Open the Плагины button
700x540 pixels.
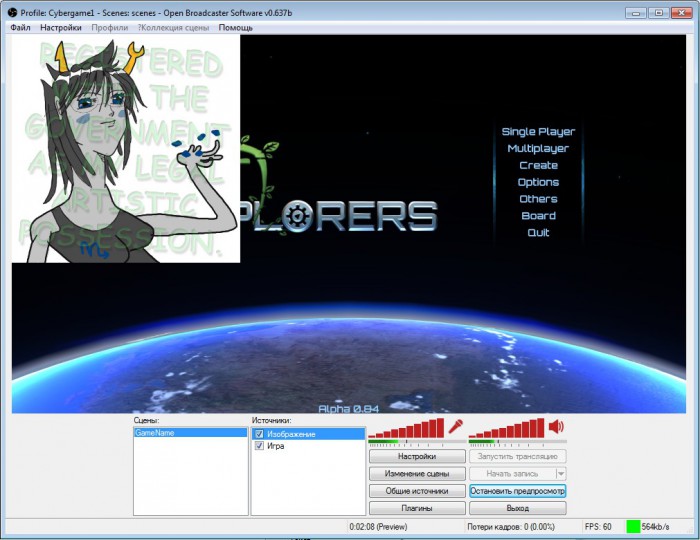[417, 508]
